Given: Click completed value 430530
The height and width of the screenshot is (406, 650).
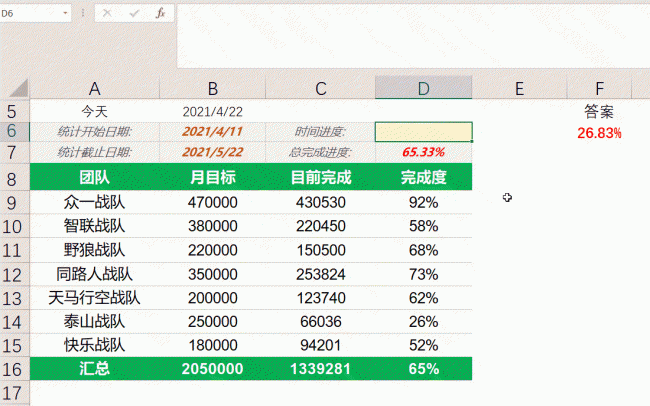Looking at the screenshot, I should (x=320, y=202).
